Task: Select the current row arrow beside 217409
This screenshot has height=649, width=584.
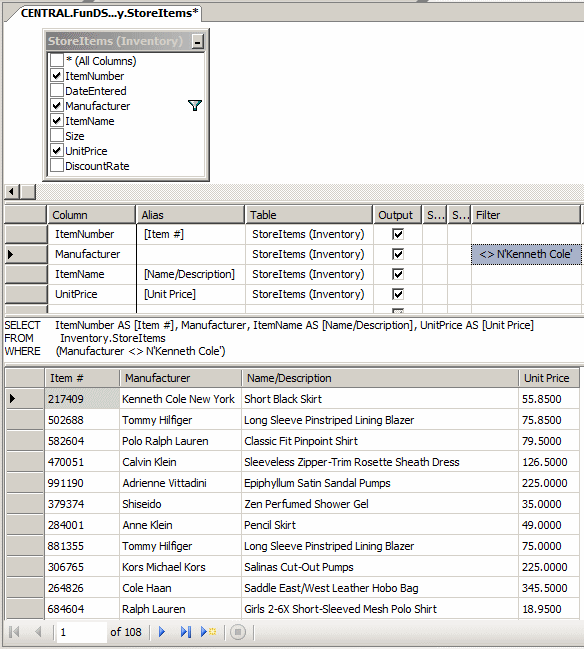Action: point(25,399)
